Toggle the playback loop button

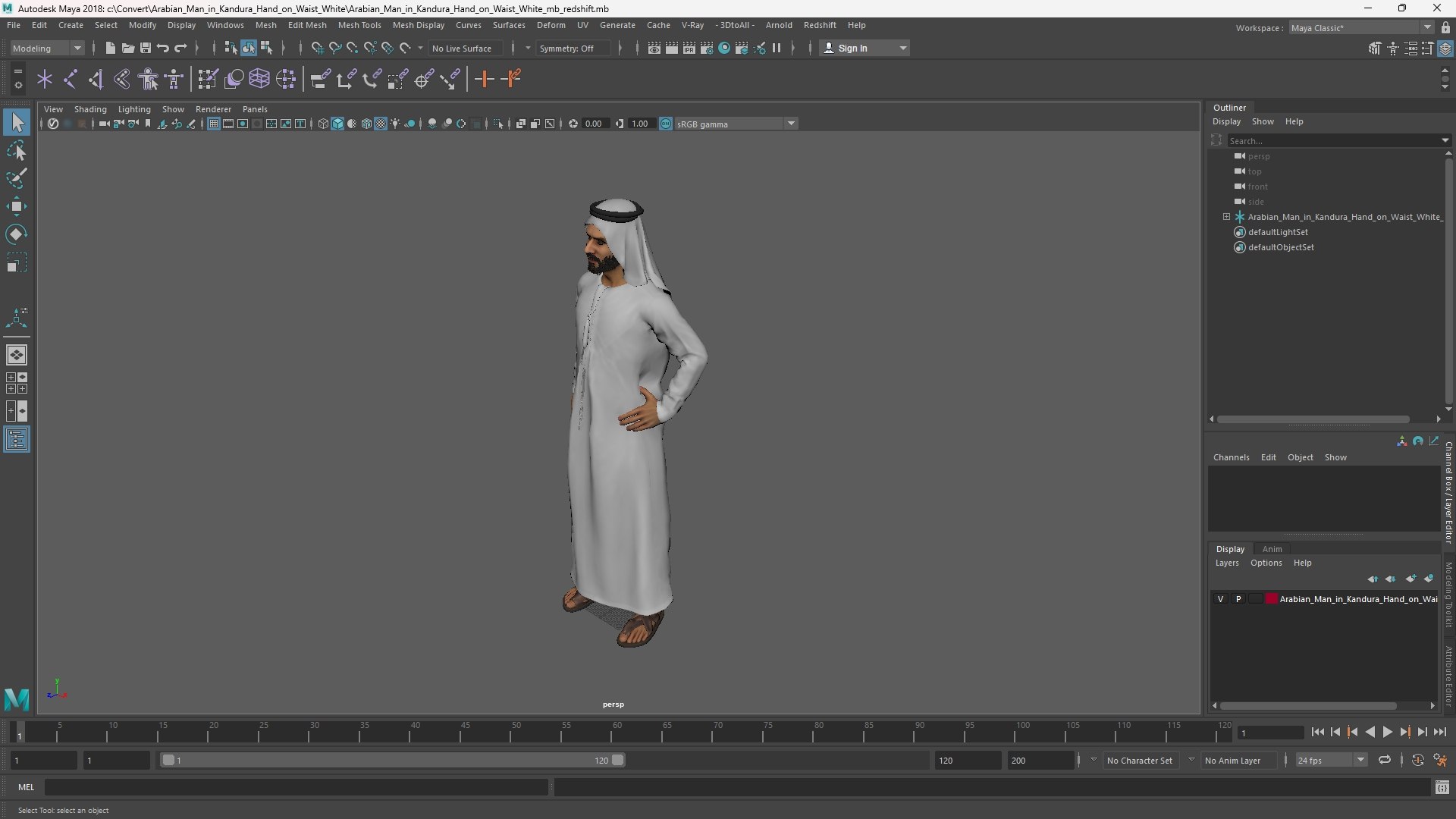pyautogui.click(x=1384, y=760)
